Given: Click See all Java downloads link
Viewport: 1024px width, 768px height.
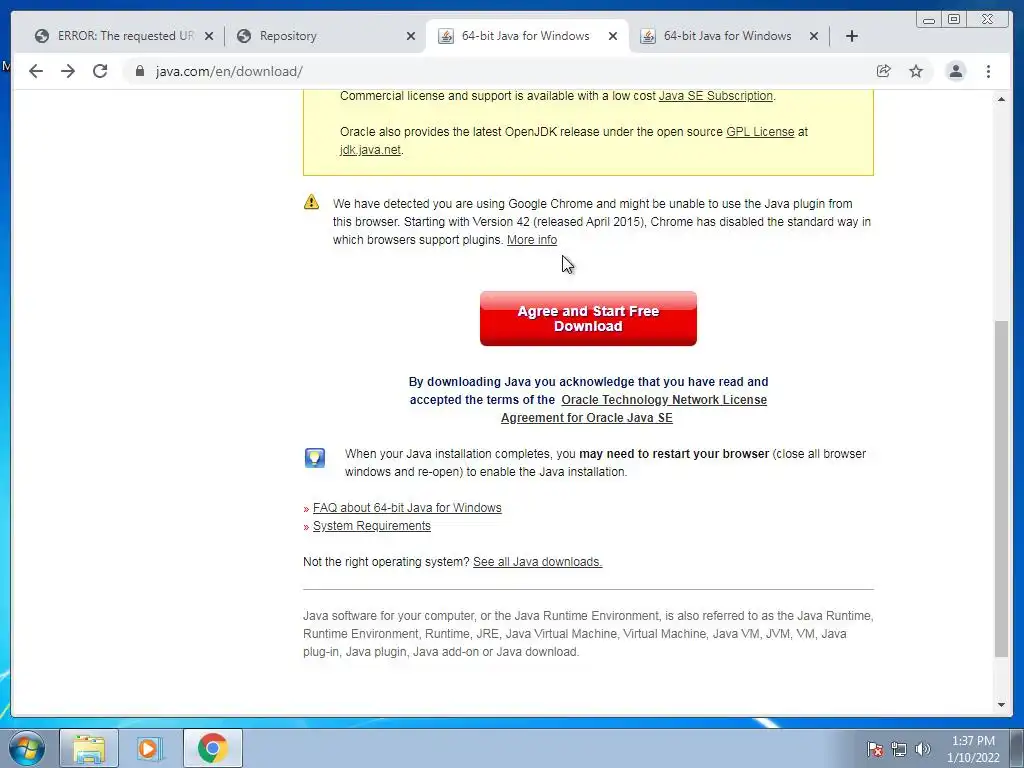Looking at the screenshot, I should tap(537, 562).
